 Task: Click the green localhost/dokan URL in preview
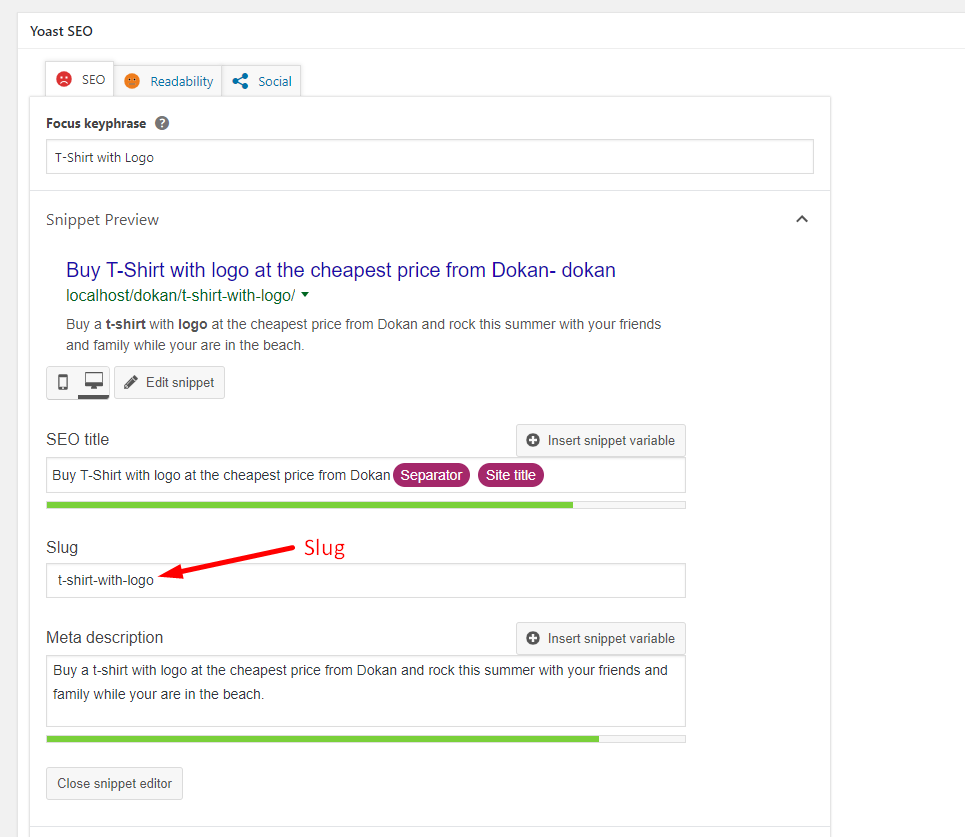(180, 295)
